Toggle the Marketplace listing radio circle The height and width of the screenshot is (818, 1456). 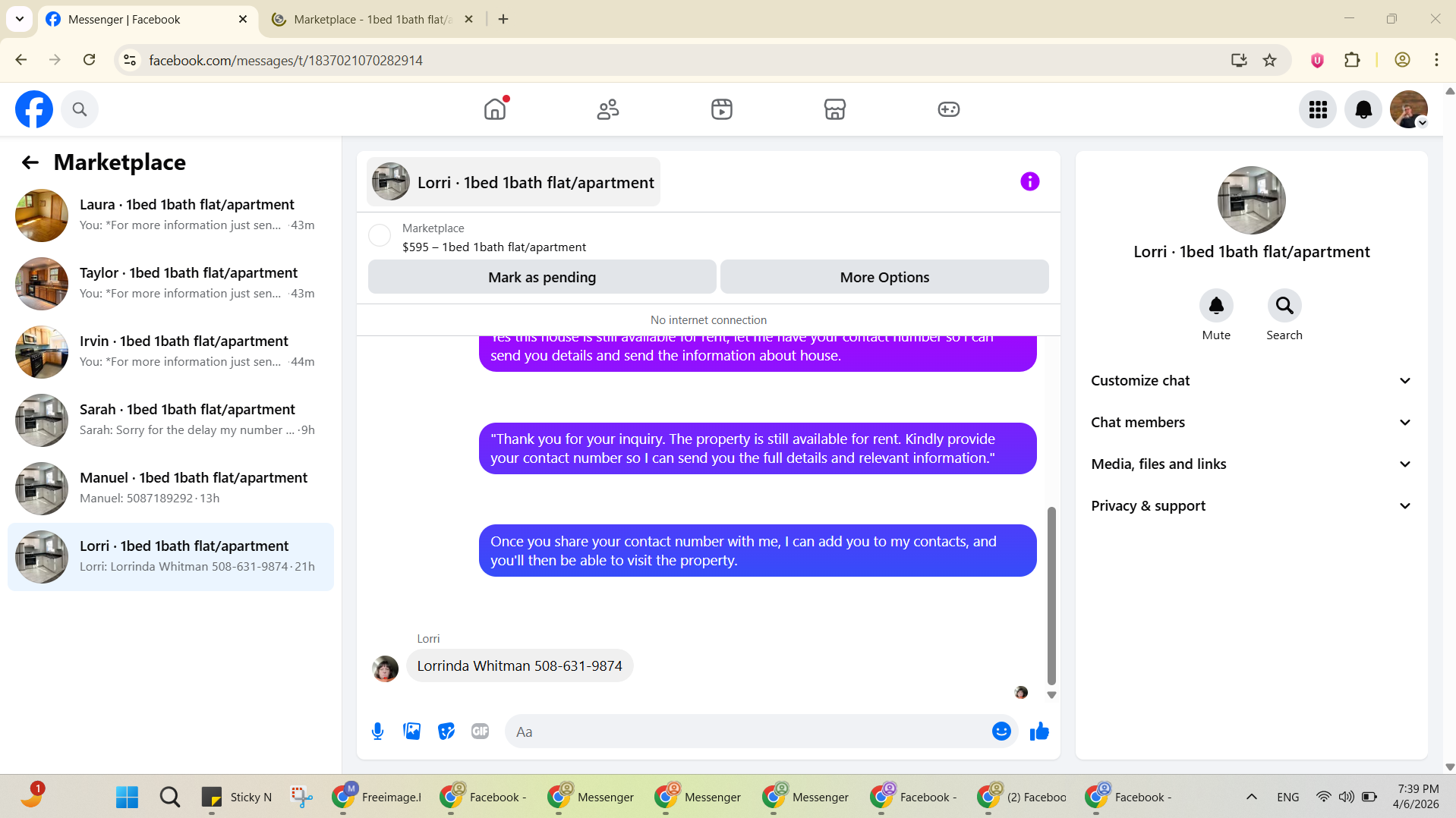380,236
